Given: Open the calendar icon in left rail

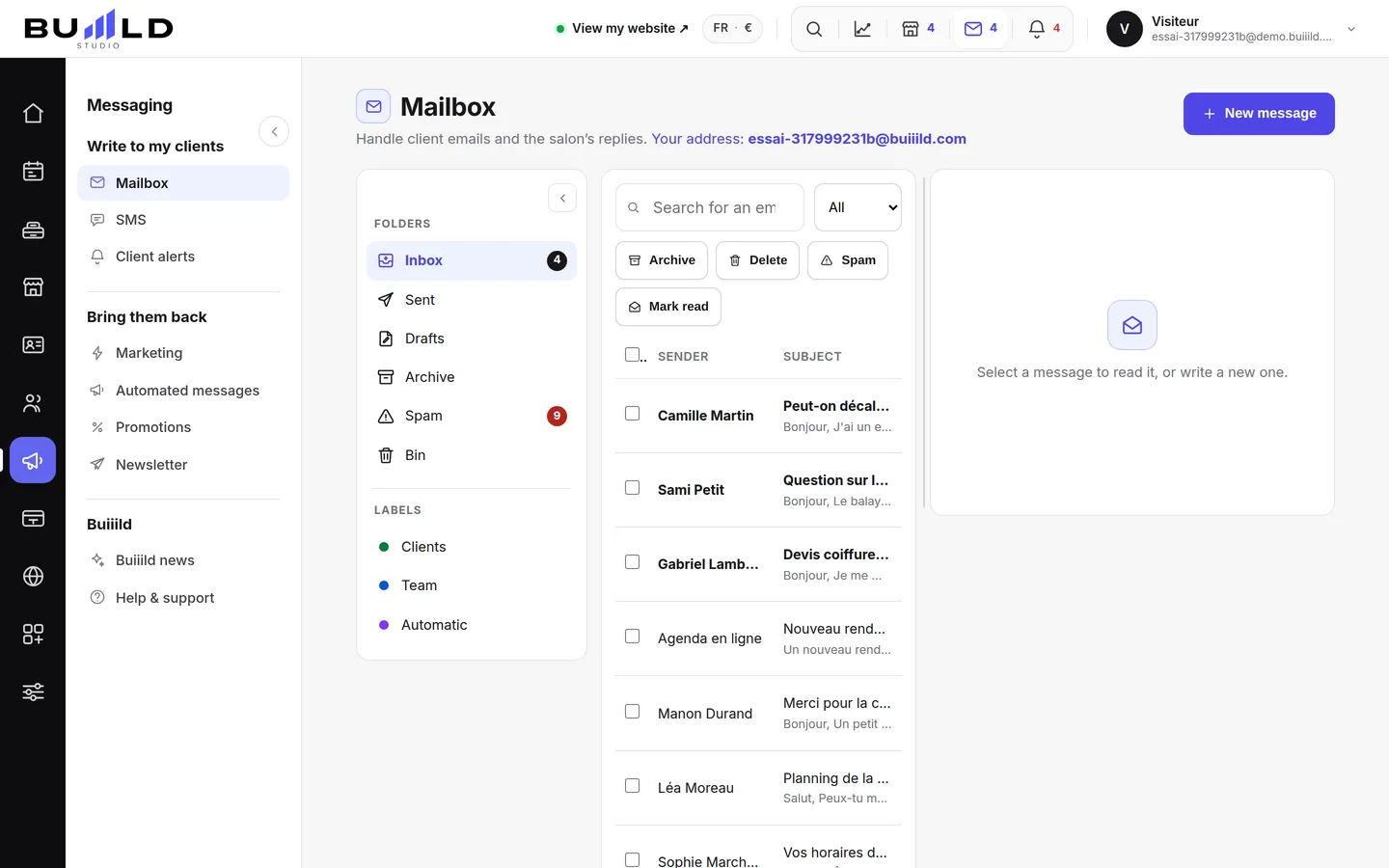Looking at the screenshot, I should click(x=33, y=171).
